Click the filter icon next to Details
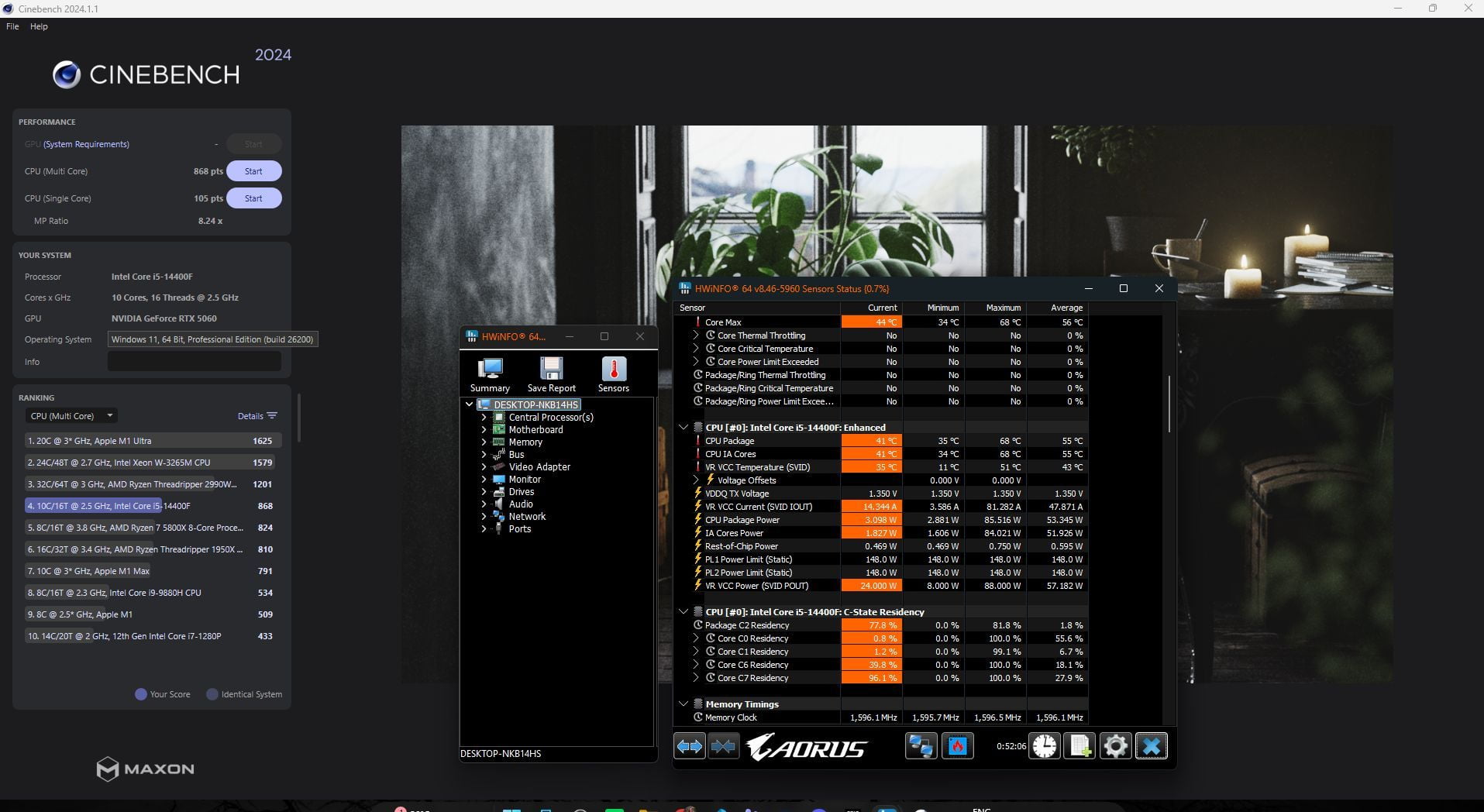Screen dimensions: 1484x812 click(272, 416)
